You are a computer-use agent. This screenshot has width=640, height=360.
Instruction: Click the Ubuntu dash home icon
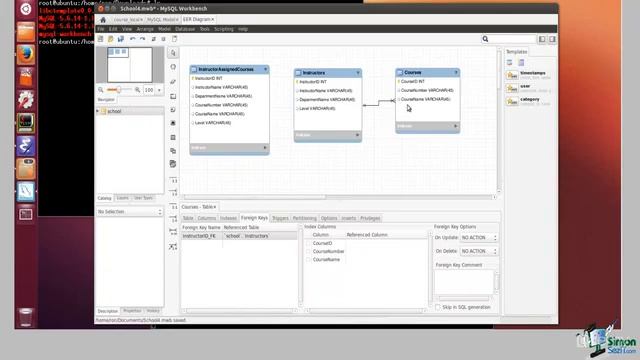[26, 9]
